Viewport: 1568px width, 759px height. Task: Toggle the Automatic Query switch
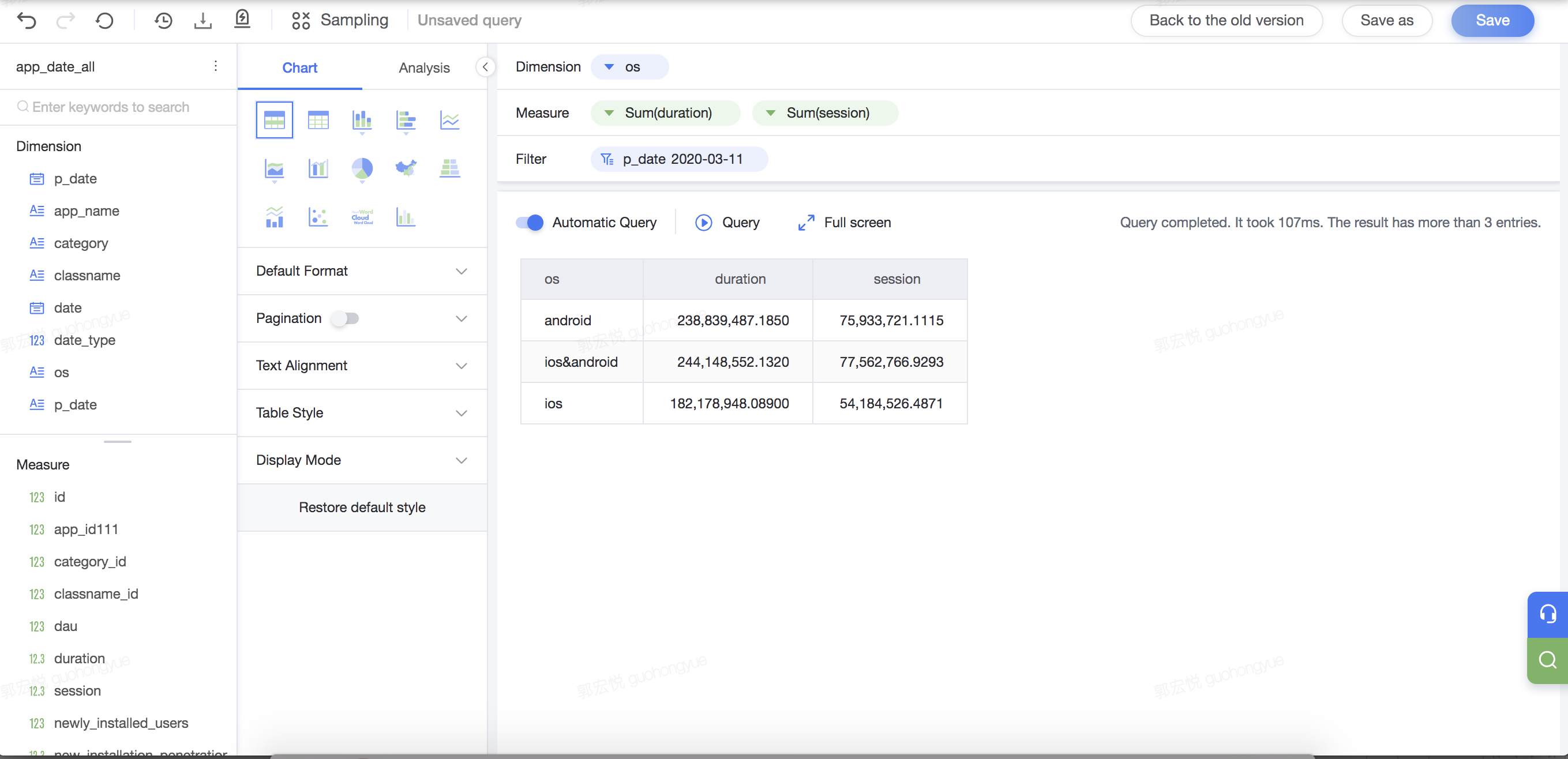point(530,222)
